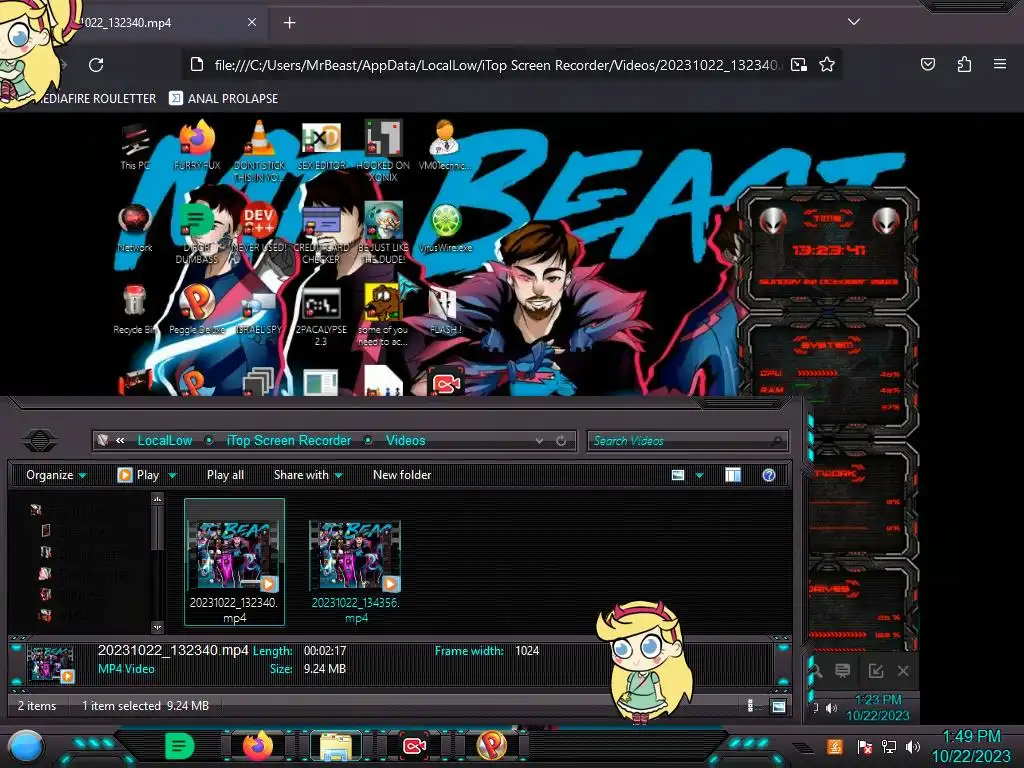The image size is (1024, 768).
Task: Click the VLC cone desktop icon in video
Action: (x=259, y=151)
